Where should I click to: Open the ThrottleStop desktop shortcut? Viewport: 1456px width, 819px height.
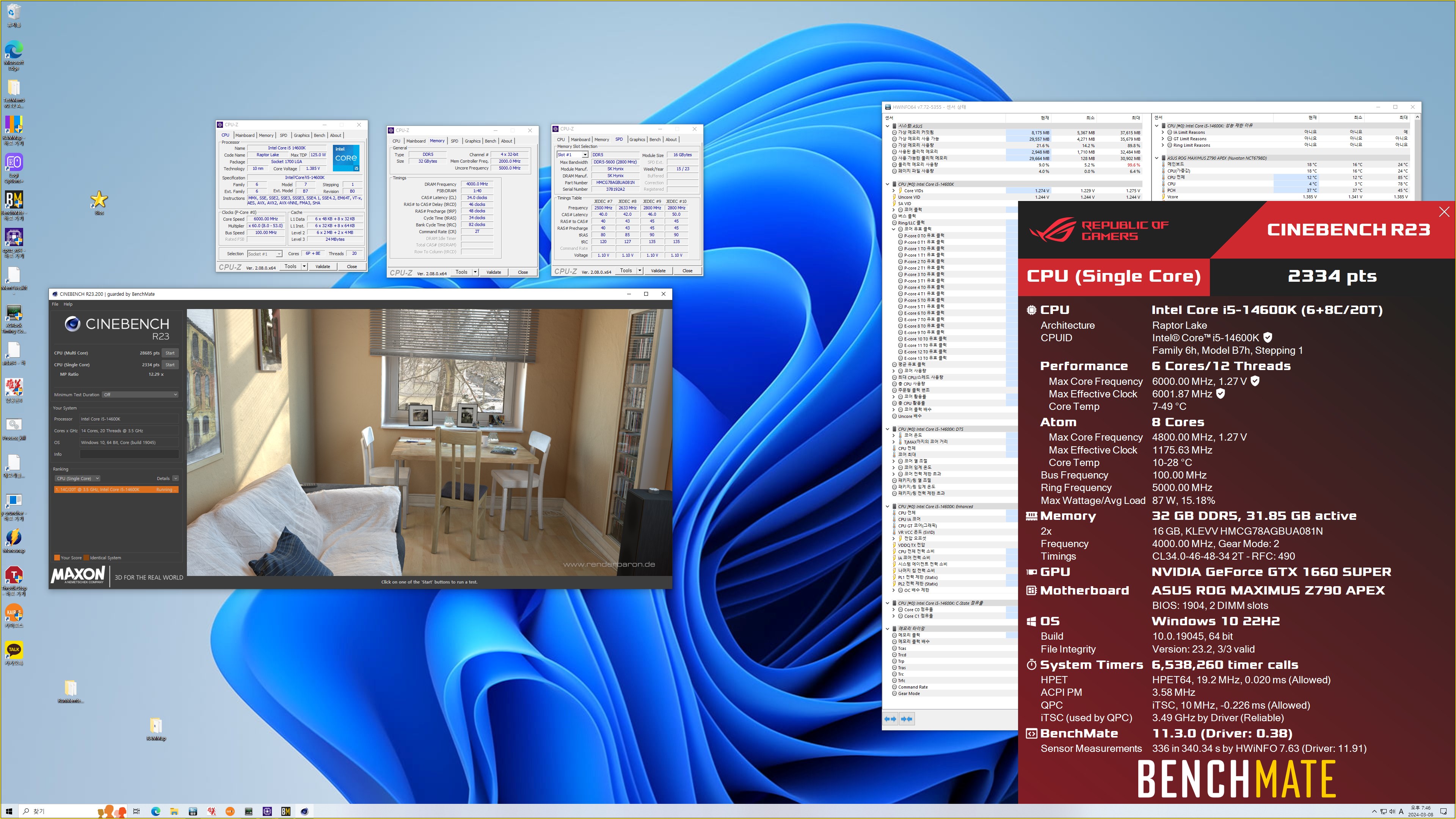point(14,581)
